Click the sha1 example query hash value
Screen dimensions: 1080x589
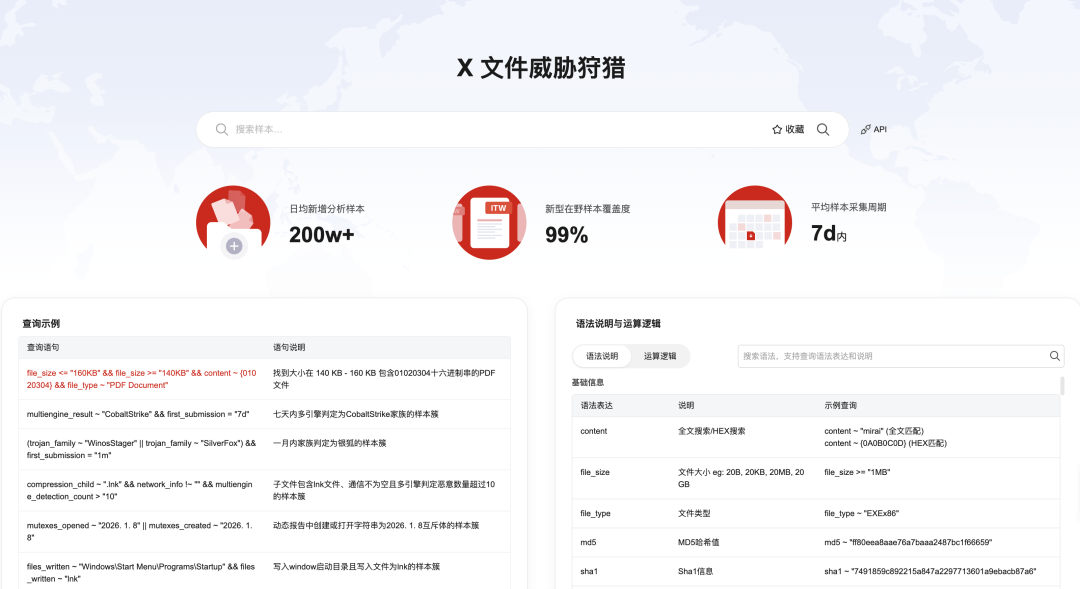[931, 571]
